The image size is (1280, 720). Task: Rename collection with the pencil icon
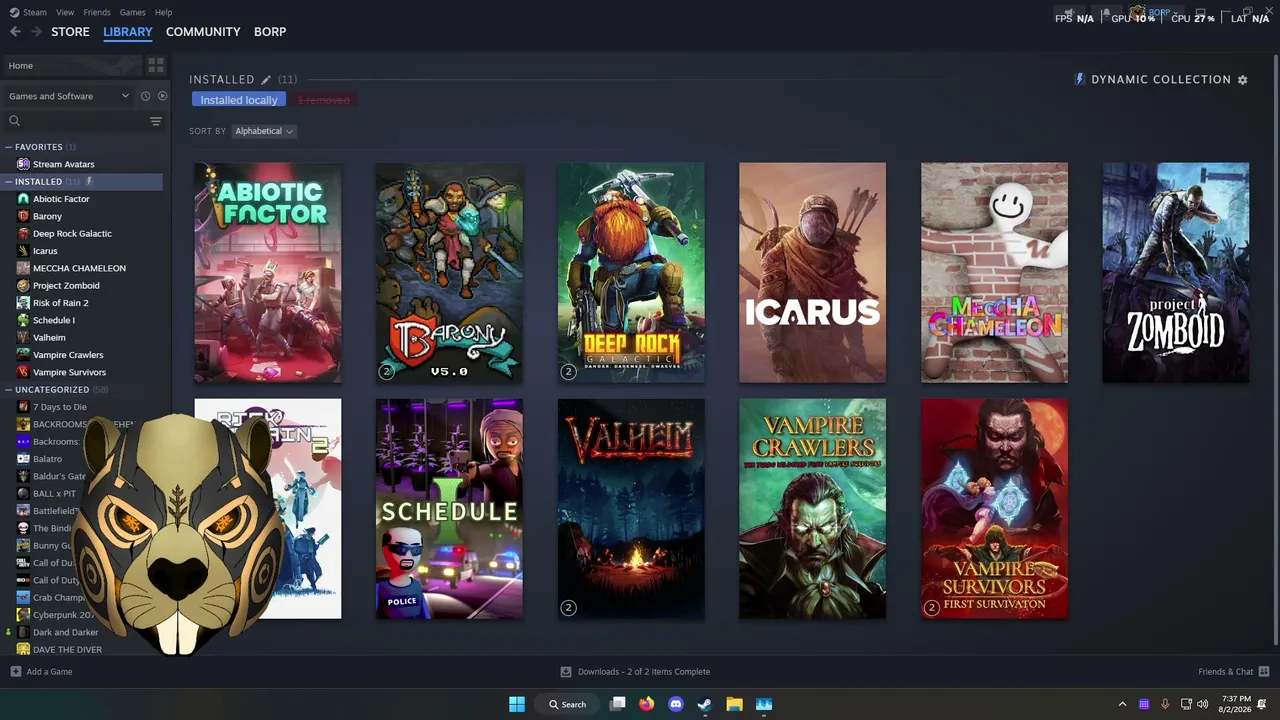pos(266,80)
